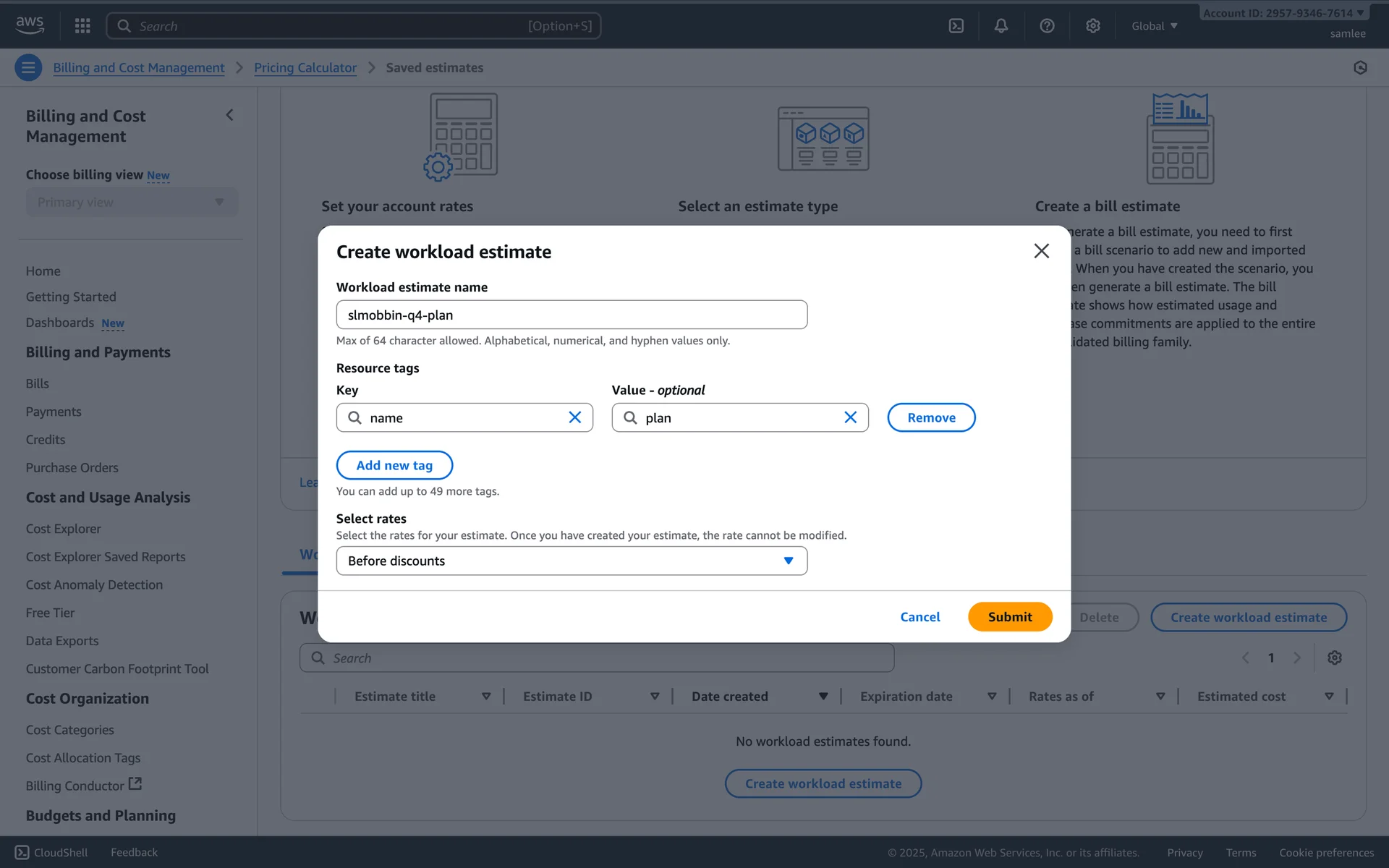Open the Global region dropdown
Screen dimensions: 1389x868
1154,26
